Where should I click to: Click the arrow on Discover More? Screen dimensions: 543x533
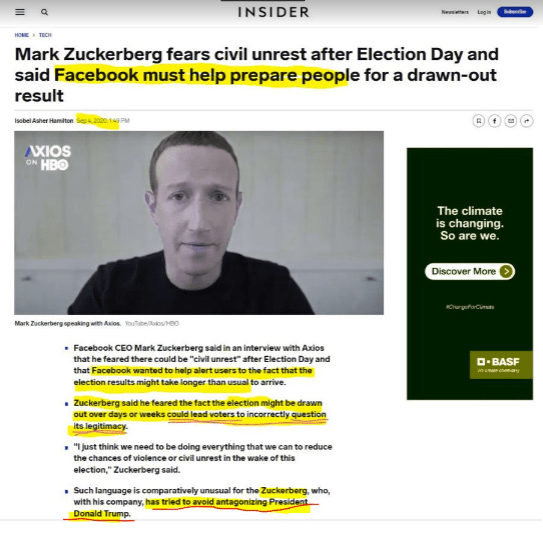pyautogui.click(x=506, y=271)
